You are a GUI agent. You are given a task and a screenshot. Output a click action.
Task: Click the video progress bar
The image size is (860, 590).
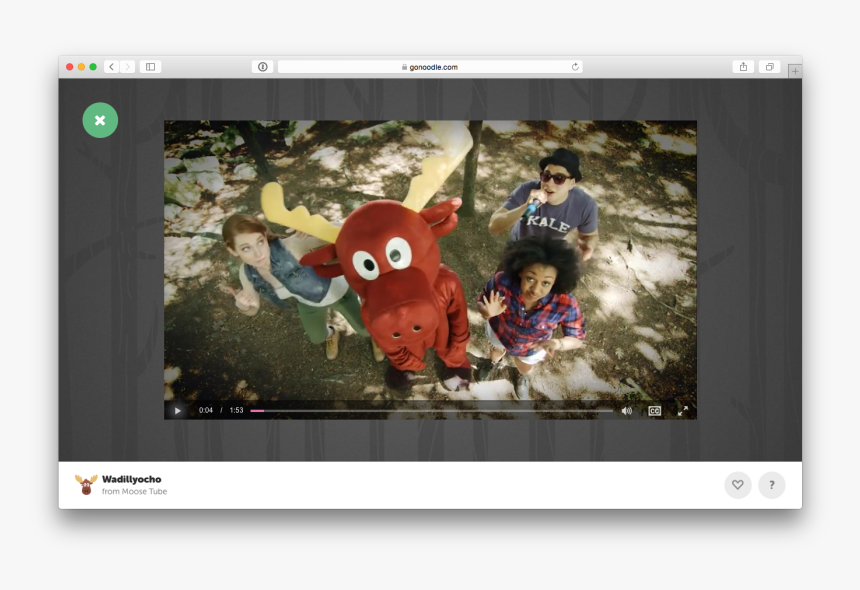click(x=432, y=410)
